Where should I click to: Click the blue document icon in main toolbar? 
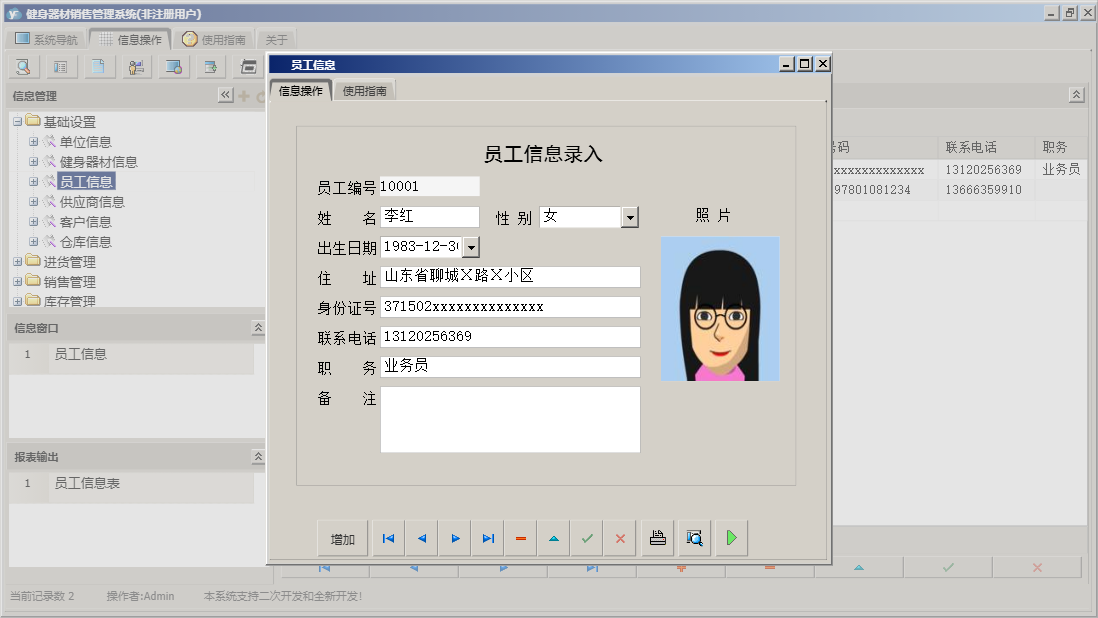click(98, 67)
